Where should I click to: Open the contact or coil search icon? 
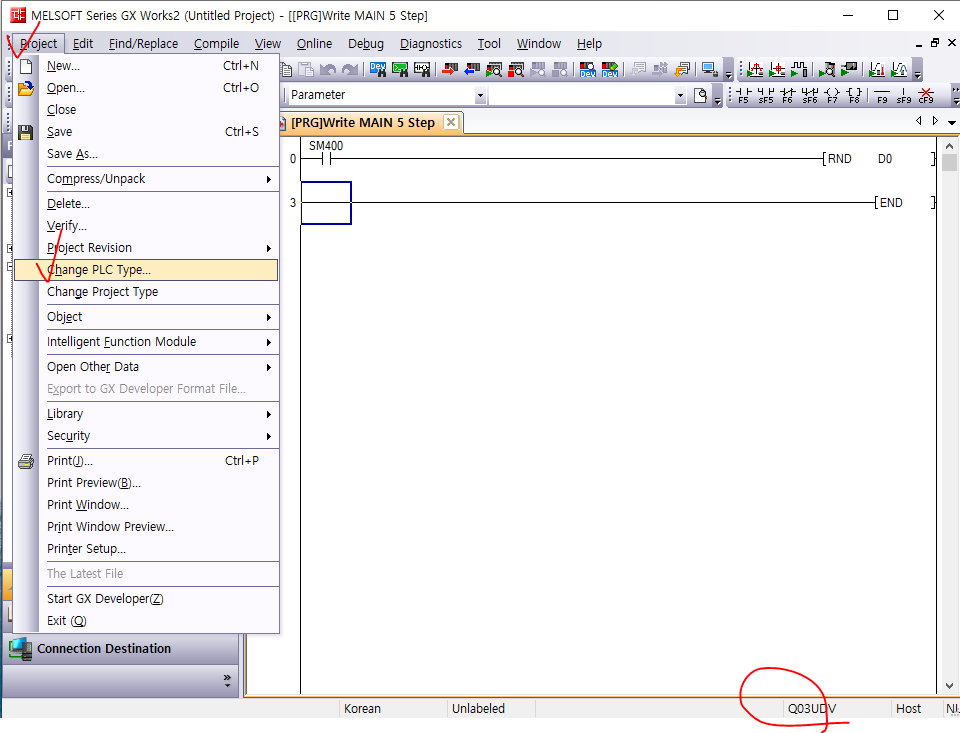422,69
